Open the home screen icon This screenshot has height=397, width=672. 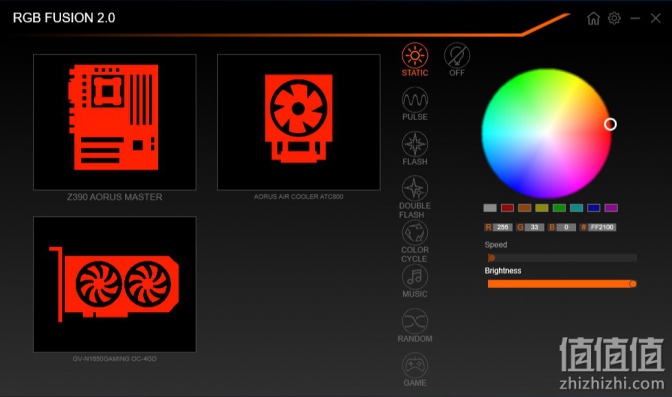[x=593, y=18]
